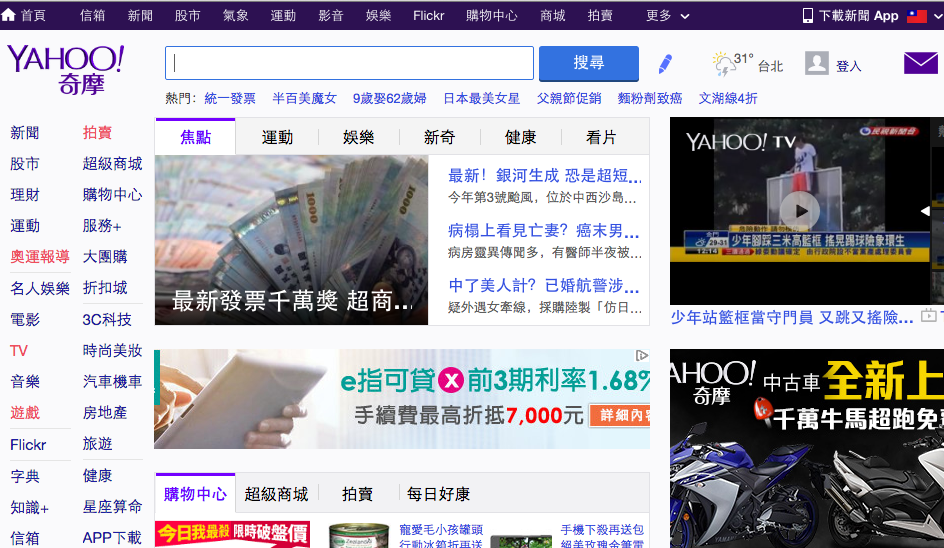The image size is (944, 548).
Task: Open 字典 in left sidebar
Action: tap(25, 476)
